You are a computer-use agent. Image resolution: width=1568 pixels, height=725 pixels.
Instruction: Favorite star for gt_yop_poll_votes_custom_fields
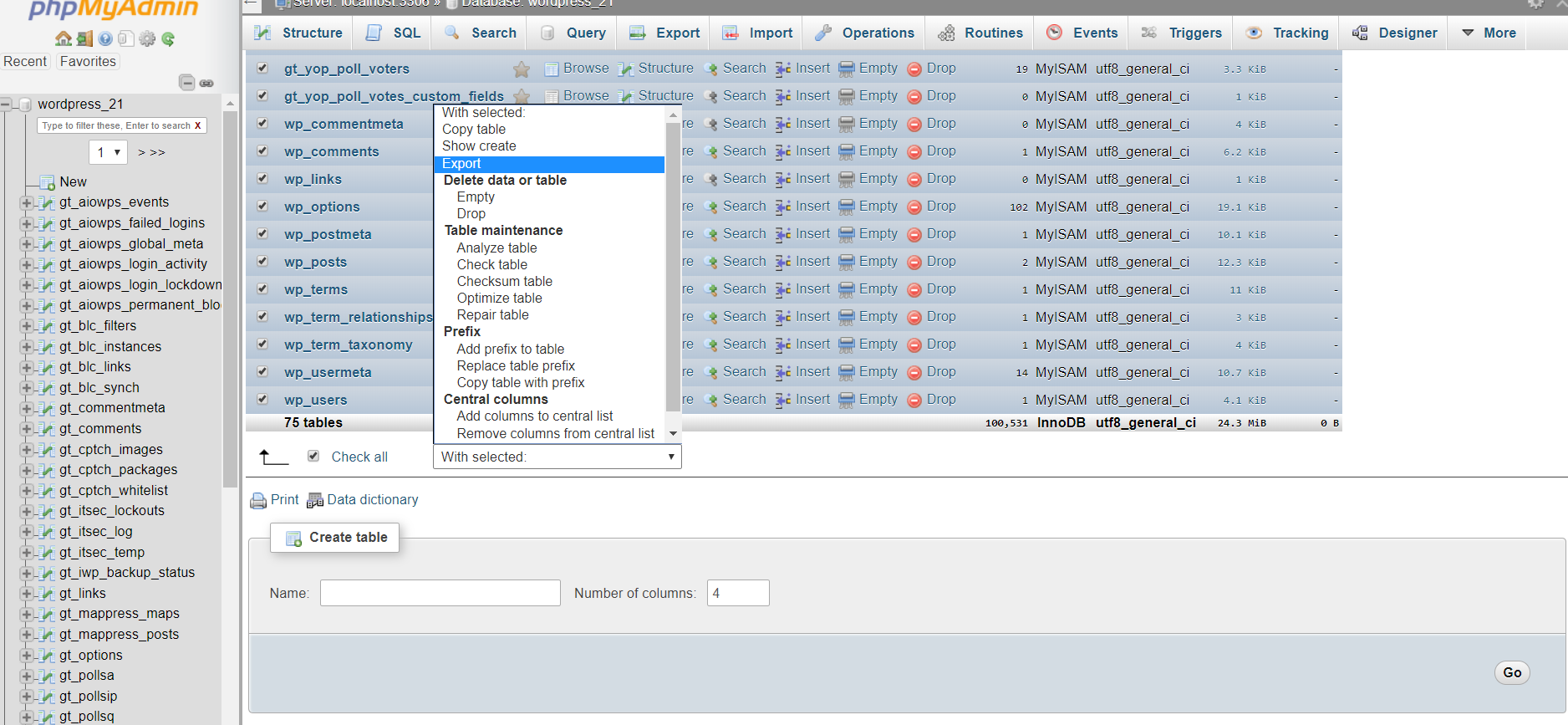point(522,95)
